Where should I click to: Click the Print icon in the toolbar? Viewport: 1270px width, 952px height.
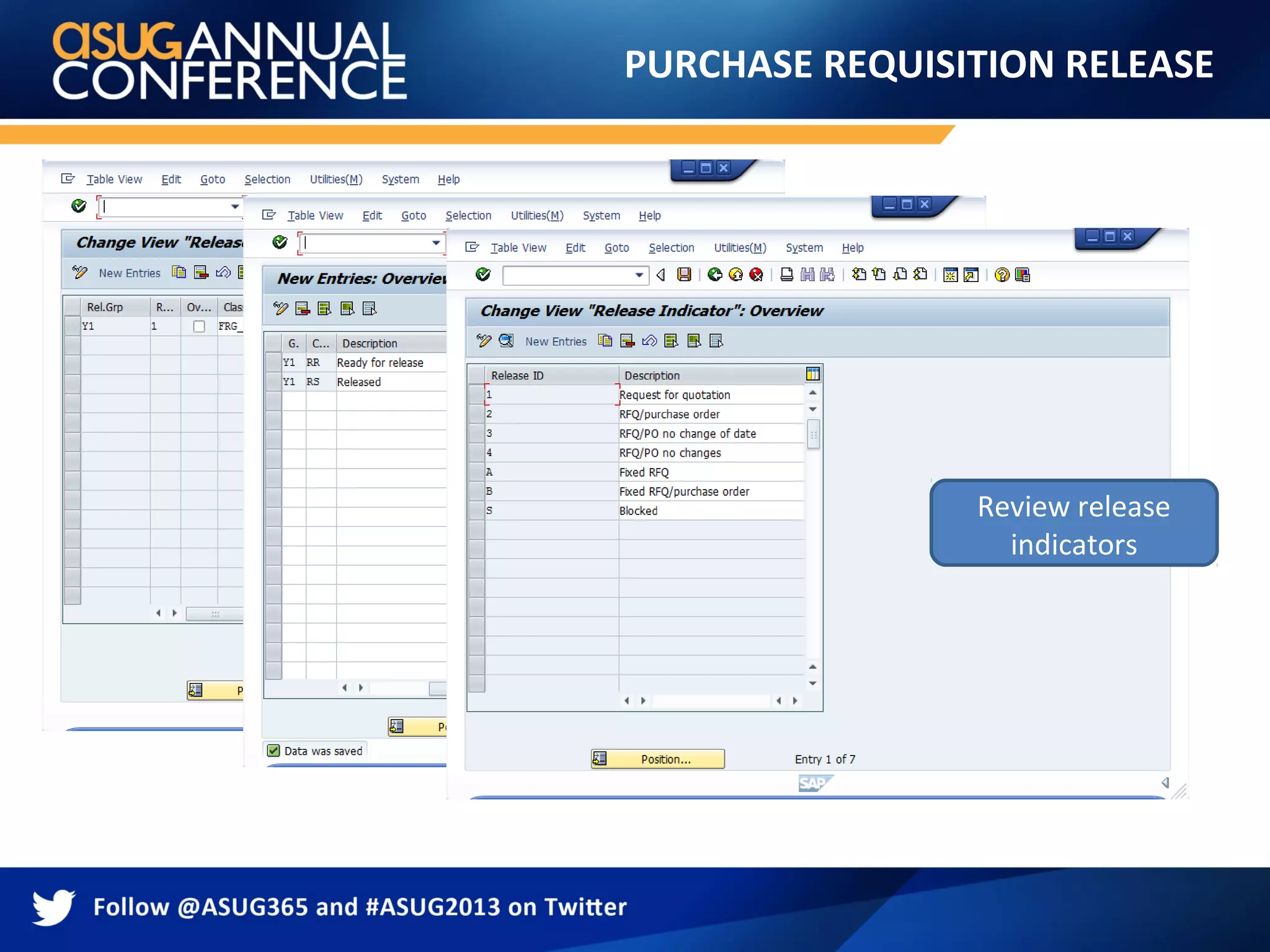click(787, 275)
